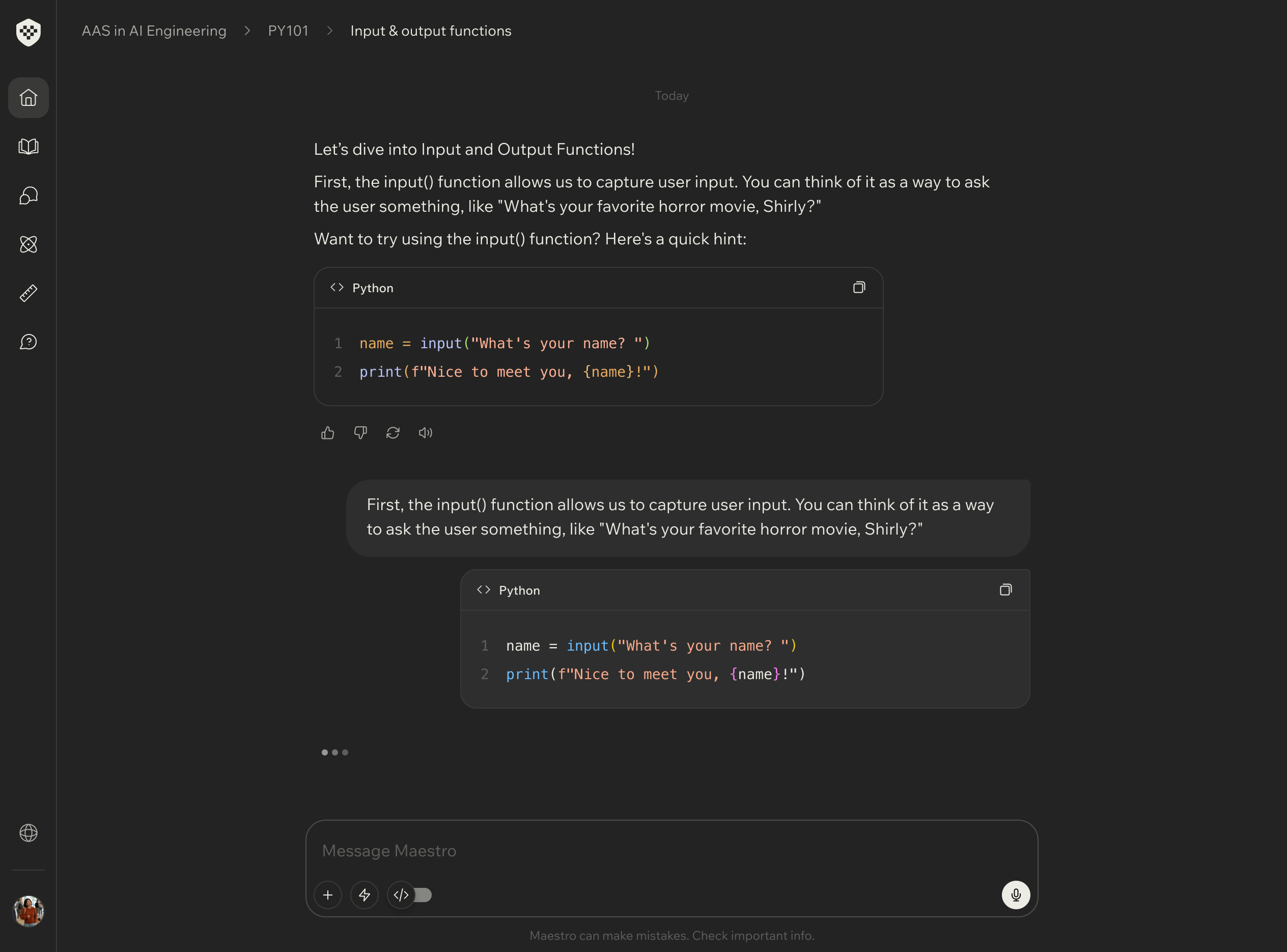The height and width of the screenshot is (952, 1287).
Task: Click the chevron after PY101
Action: click(330, 31)
